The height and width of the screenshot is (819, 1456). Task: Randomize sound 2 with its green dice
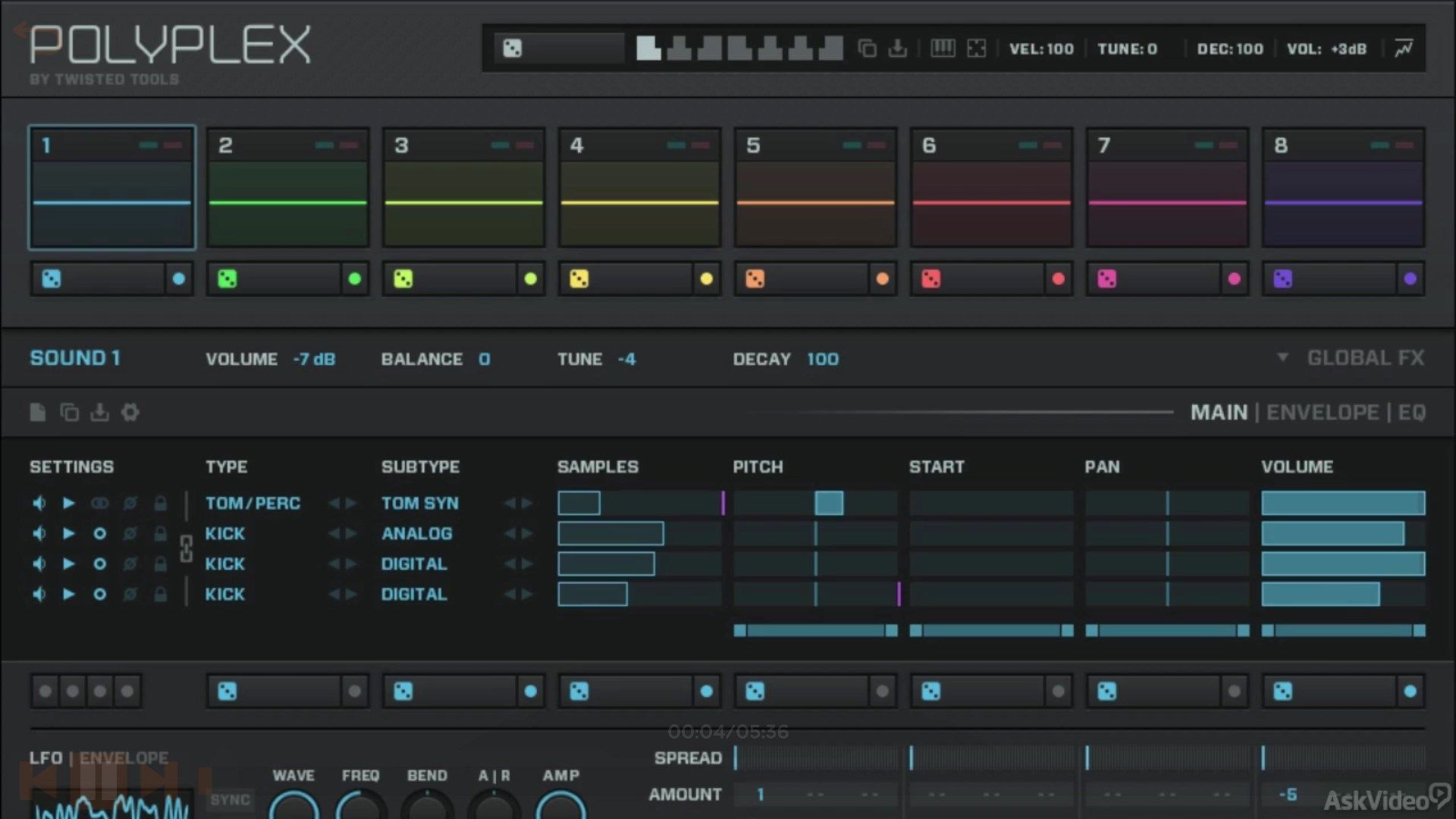pyautogui.click(x=227, y=279)
